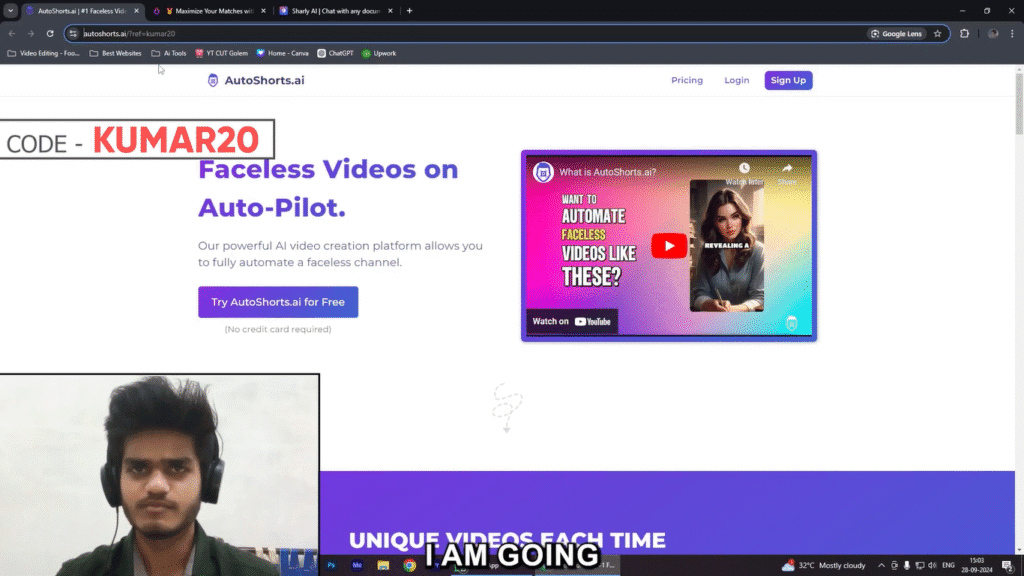Click the Try AutoShorts.ai for Free button
The image size is (1024, 576).
(278, 301)
